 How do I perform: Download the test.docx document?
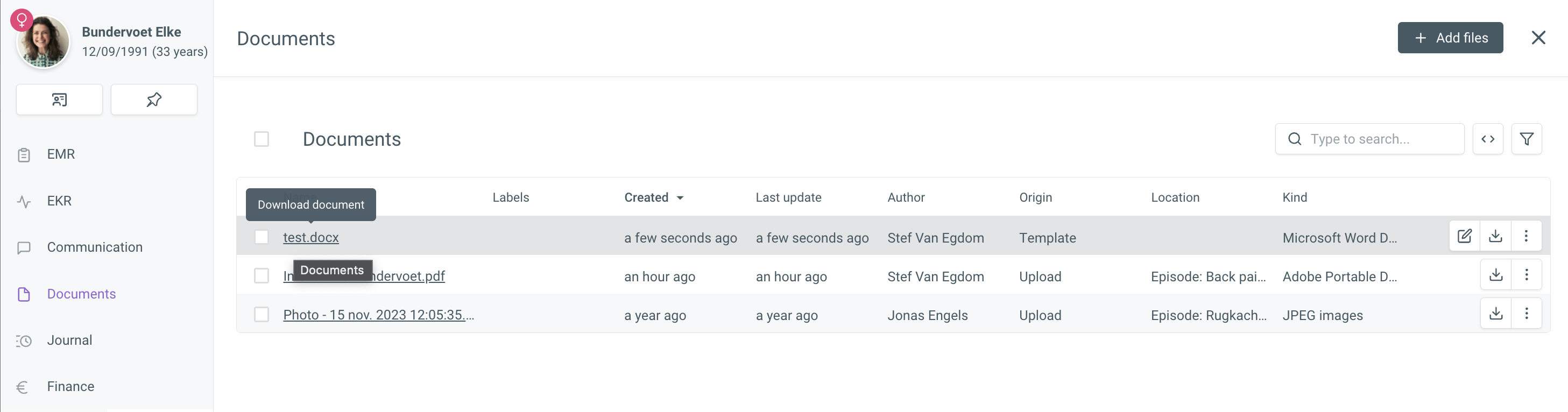coord(1495,236)
